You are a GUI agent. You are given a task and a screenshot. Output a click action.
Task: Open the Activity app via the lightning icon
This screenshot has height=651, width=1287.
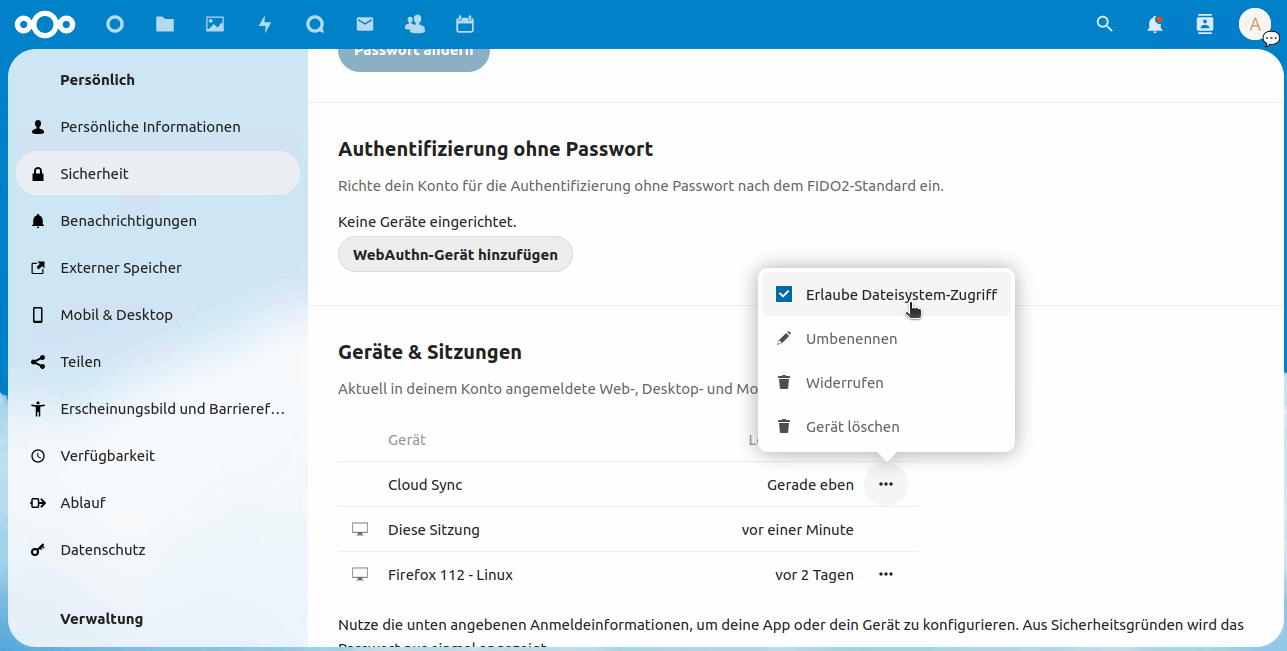pyautogui.click(x=265, y=24)
